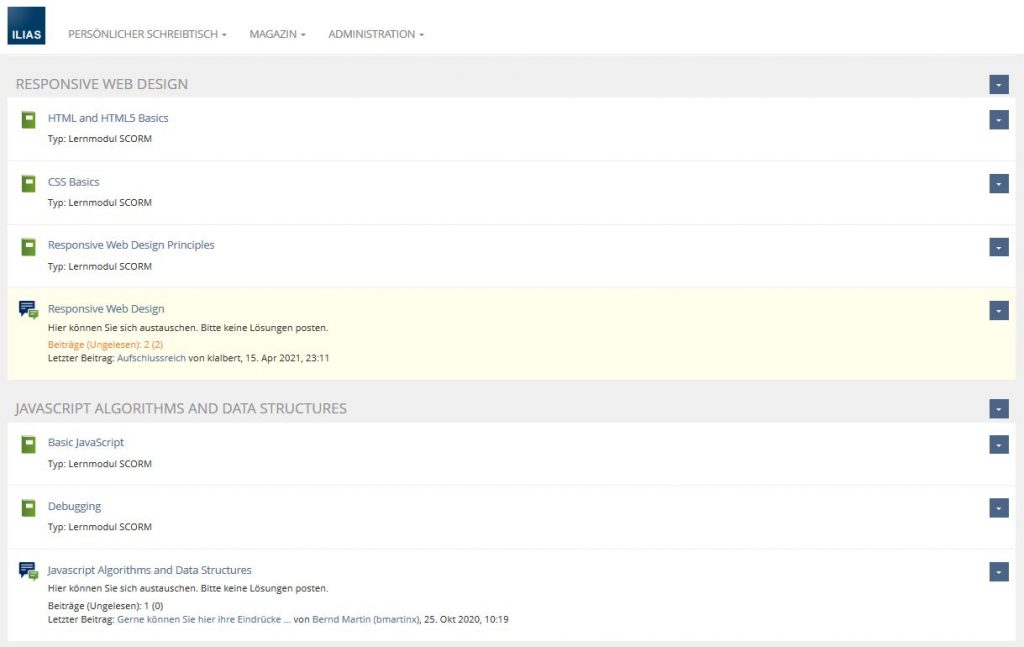Click the Responsive Web Design Principles module icon
Viewport: 1024px width, 647px height.
pyautogui.click(x=29, y=246)
